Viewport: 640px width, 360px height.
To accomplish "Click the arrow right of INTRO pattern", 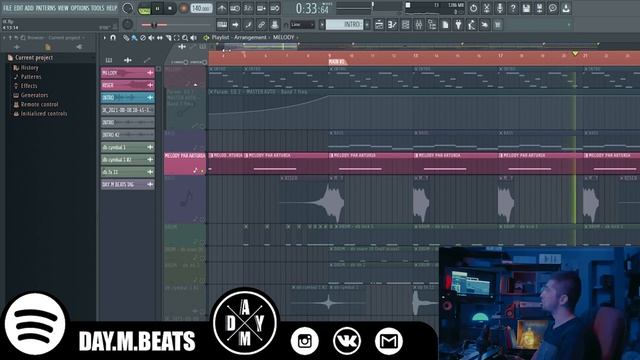I will pos(367,25).
